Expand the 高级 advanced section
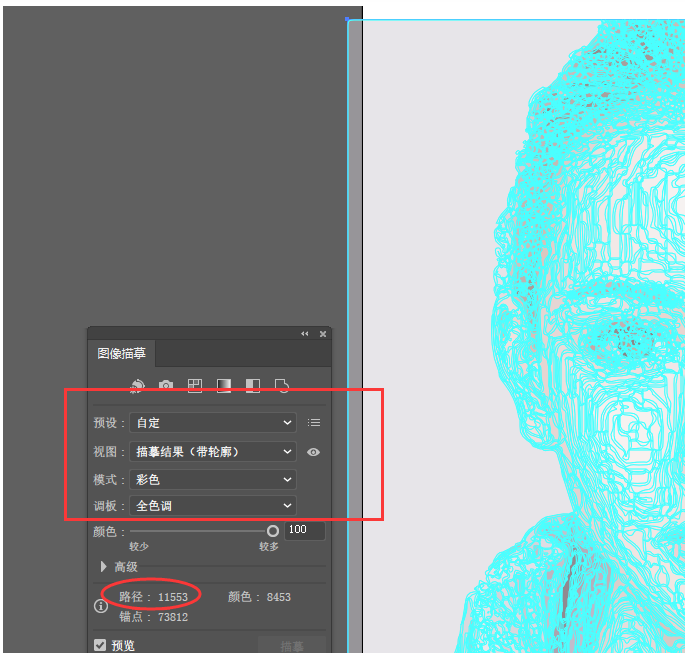The height and width of the screenshot is (655, 685). pos(104,566)
